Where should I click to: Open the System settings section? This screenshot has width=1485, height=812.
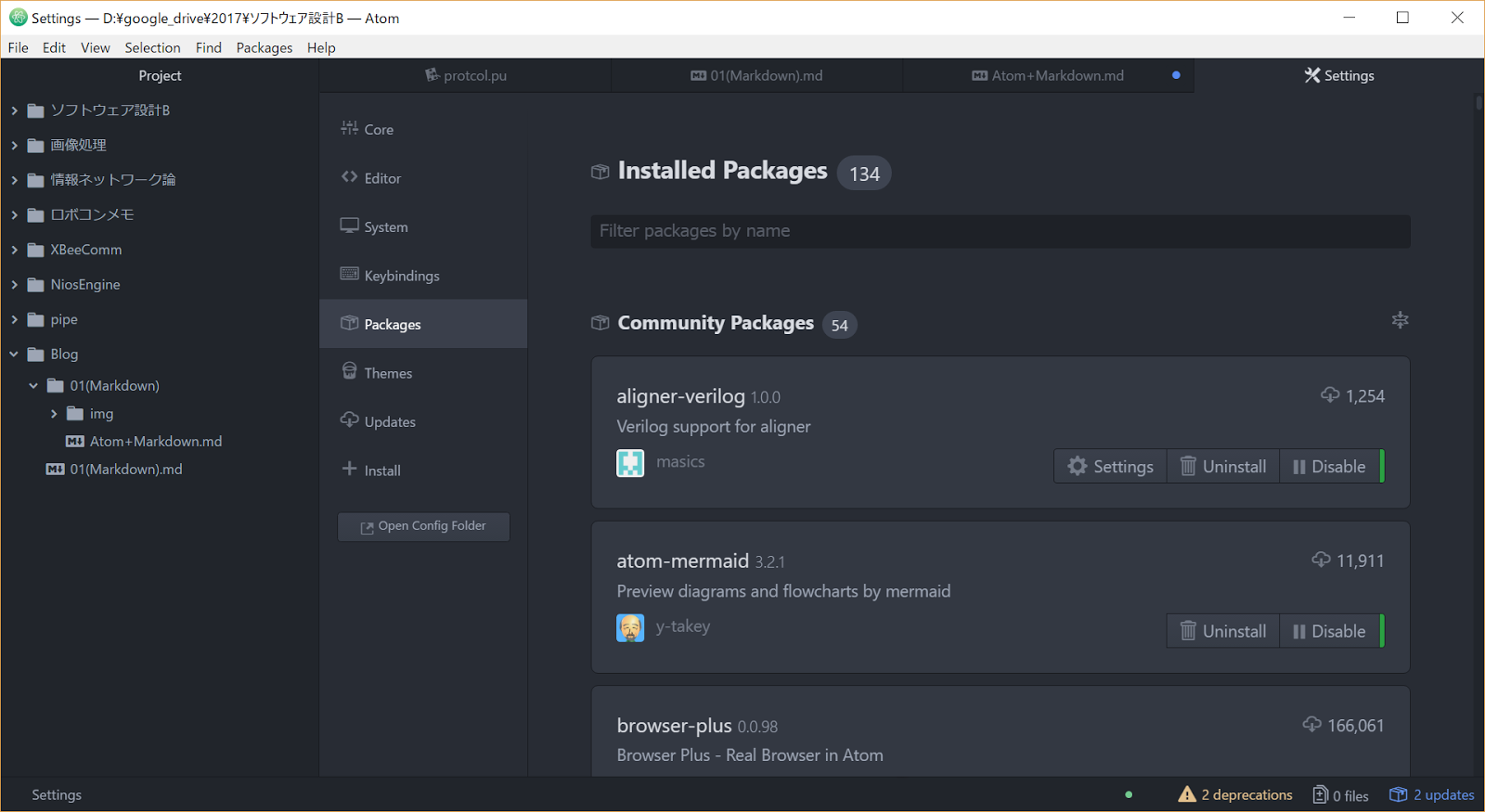(x=423, y=226)
